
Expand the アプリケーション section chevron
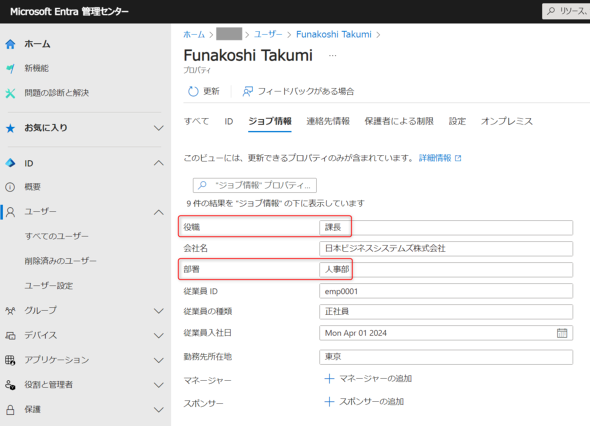tap(159, 361)
